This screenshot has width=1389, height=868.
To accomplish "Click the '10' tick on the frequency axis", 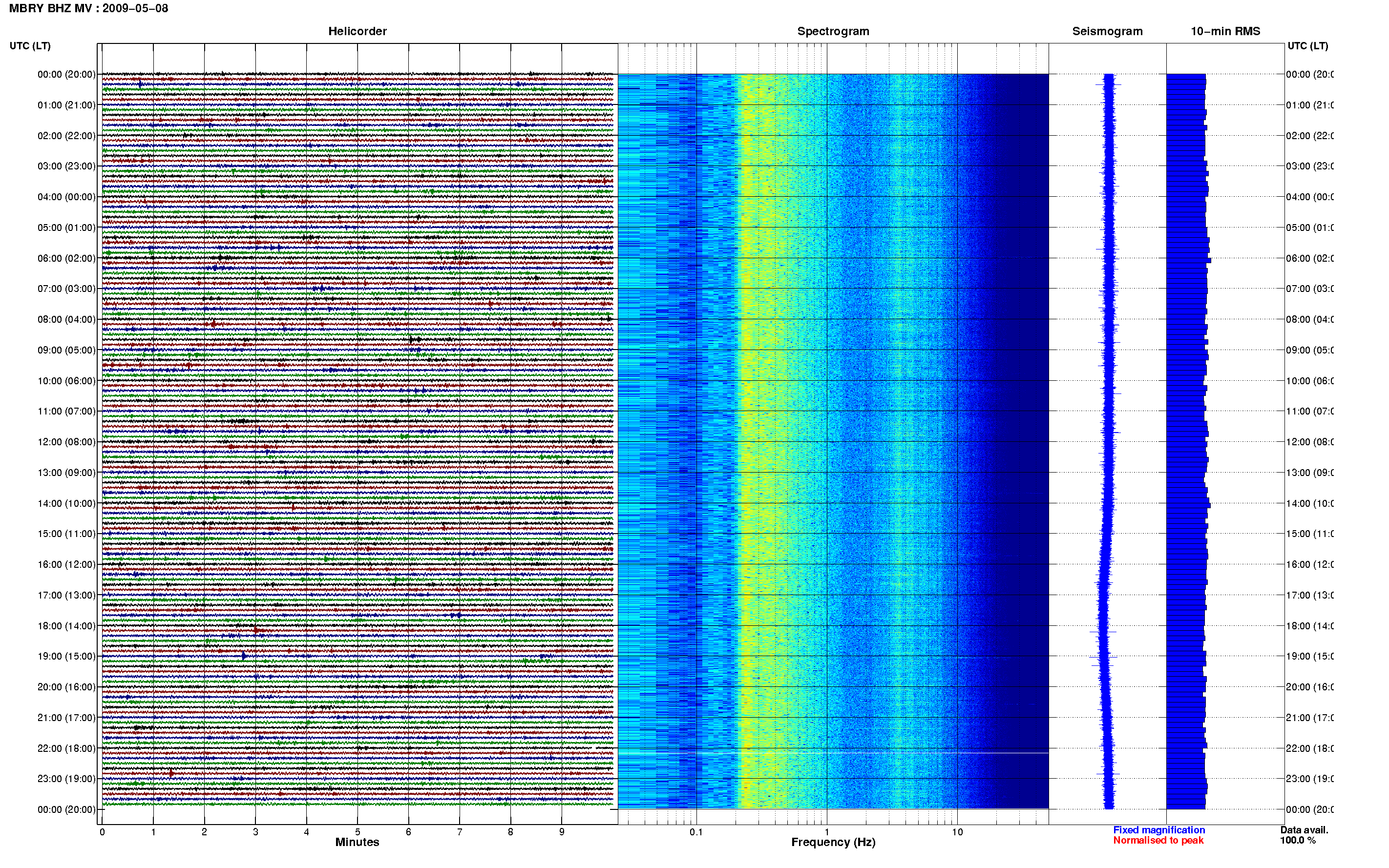I will pyautogui.click(x=957, y=832).
